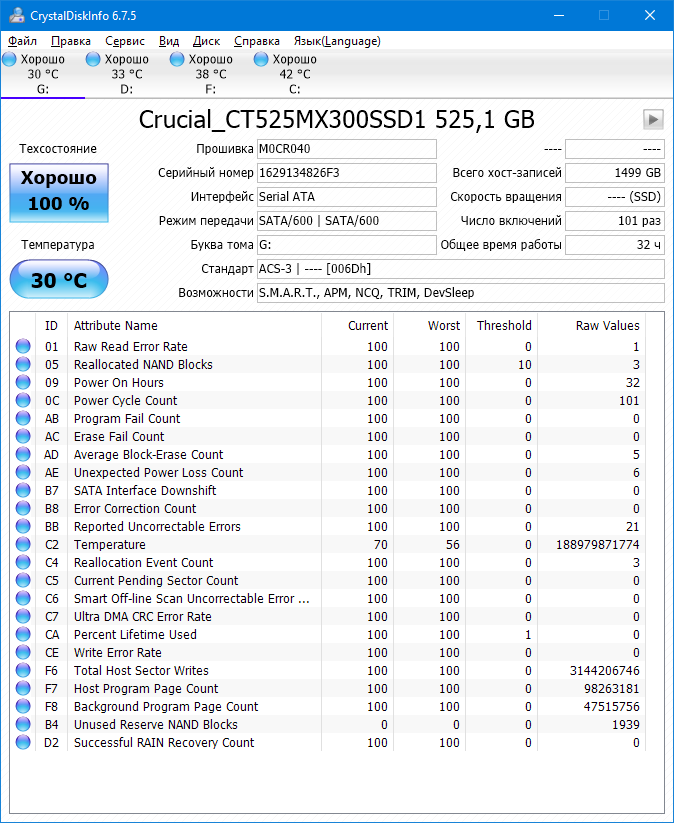The height and width of the screenshot is (823, 674).
Task: Click status icon for Unexpected Power Loss Count
Action: 23,472
